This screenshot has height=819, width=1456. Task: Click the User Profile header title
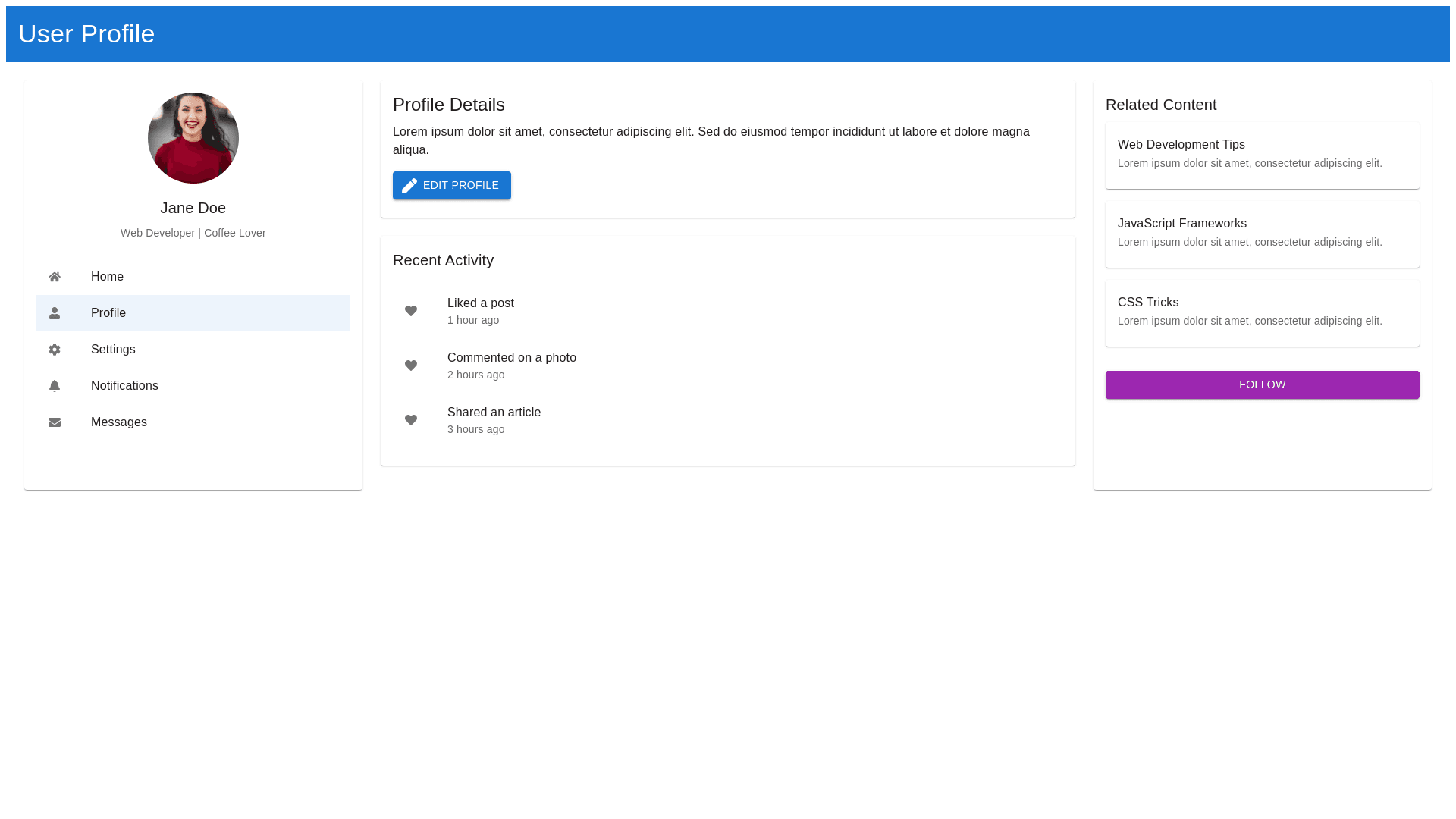(x=86, y=34)
